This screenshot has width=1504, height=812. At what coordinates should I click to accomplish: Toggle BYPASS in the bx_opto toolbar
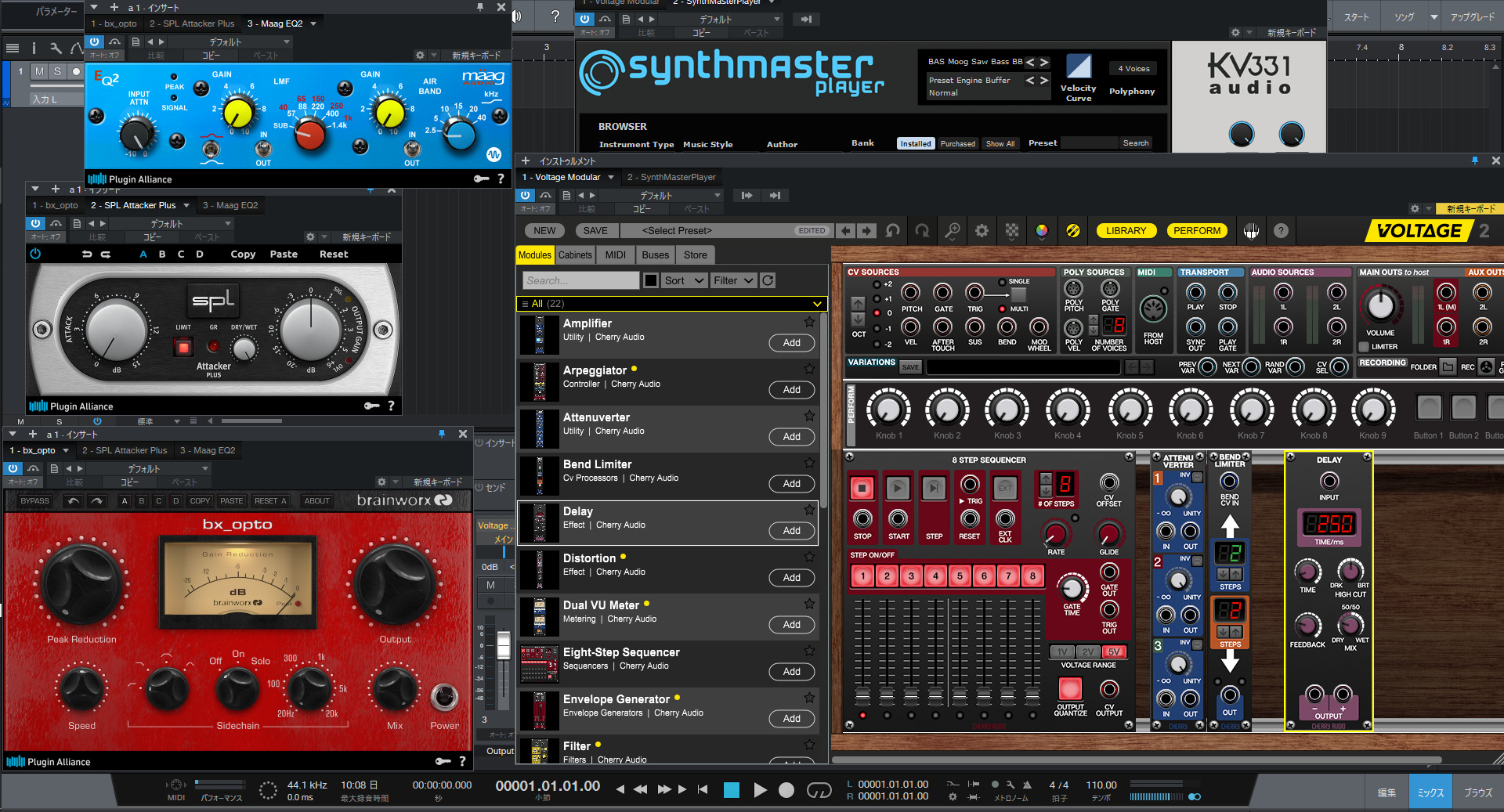click(x=34, y=501)
